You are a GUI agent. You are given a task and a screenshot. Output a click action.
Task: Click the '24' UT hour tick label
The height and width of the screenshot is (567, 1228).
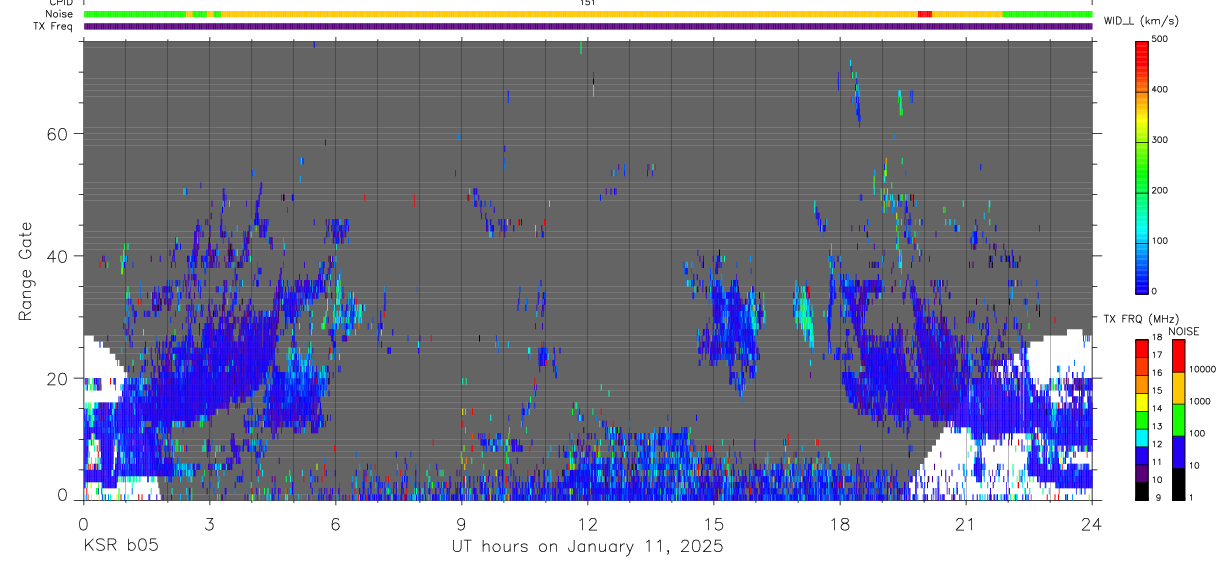pos(1092,523)
